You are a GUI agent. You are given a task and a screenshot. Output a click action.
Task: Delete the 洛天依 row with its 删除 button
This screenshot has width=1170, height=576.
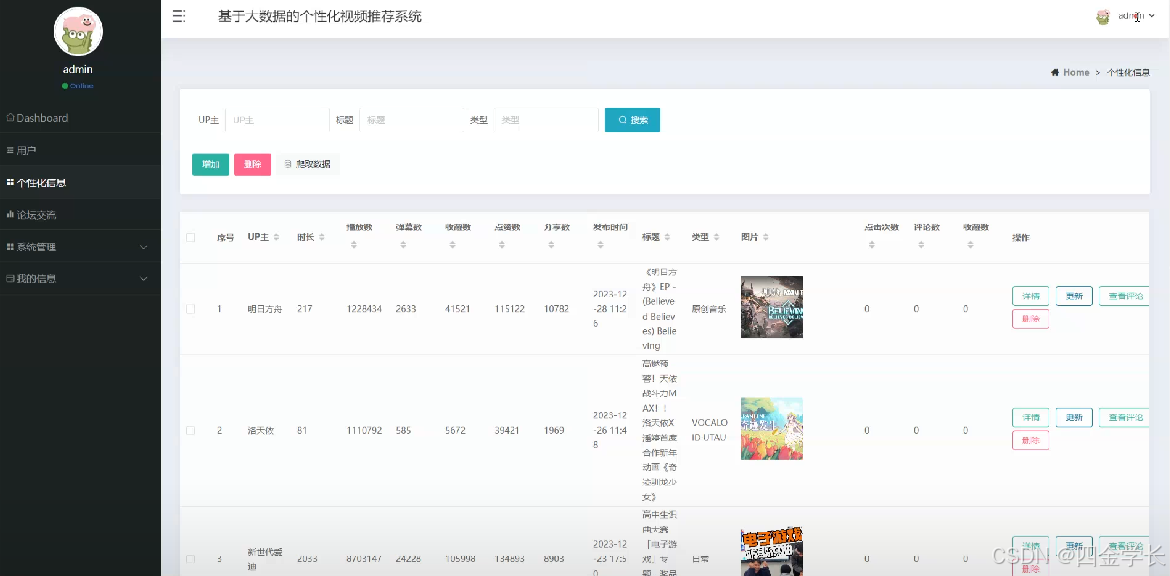point(1030,440)
